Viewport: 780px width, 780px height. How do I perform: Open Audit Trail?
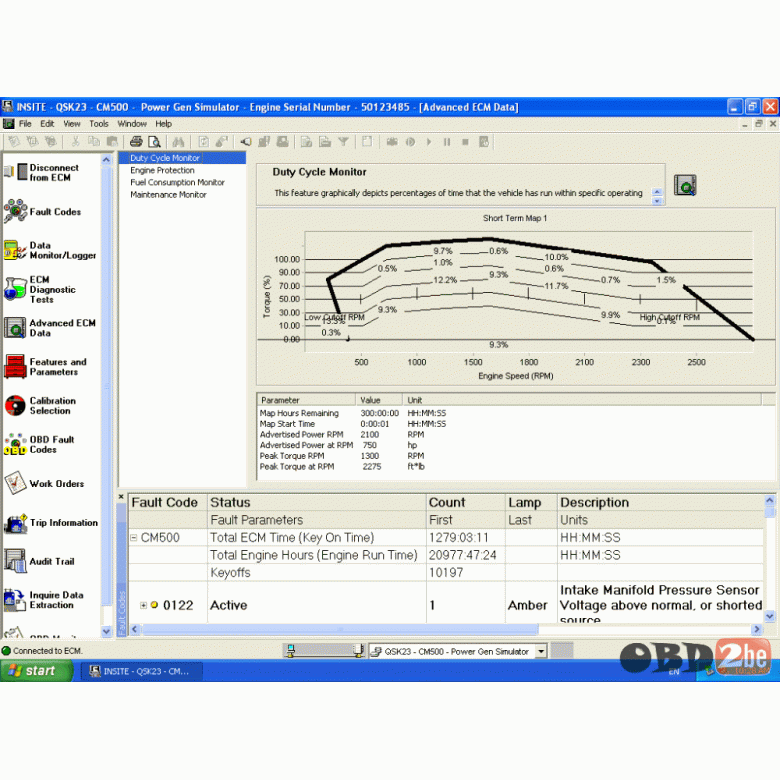click(x=39, y=562)
